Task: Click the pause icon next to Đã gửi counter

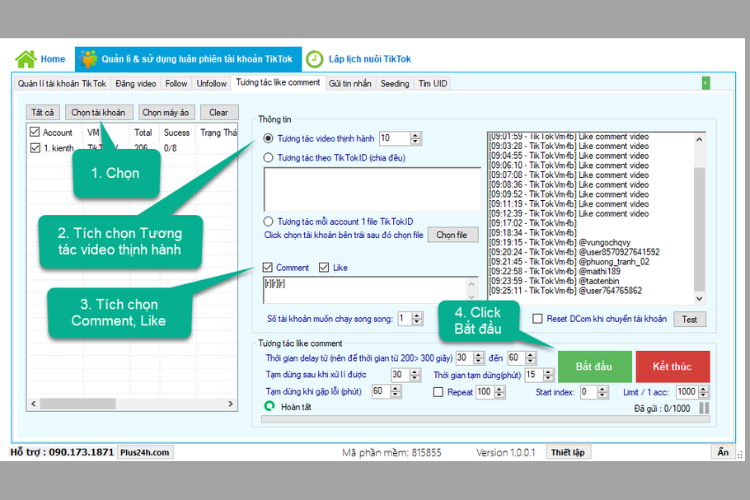Action: click(x=704, y=408)
